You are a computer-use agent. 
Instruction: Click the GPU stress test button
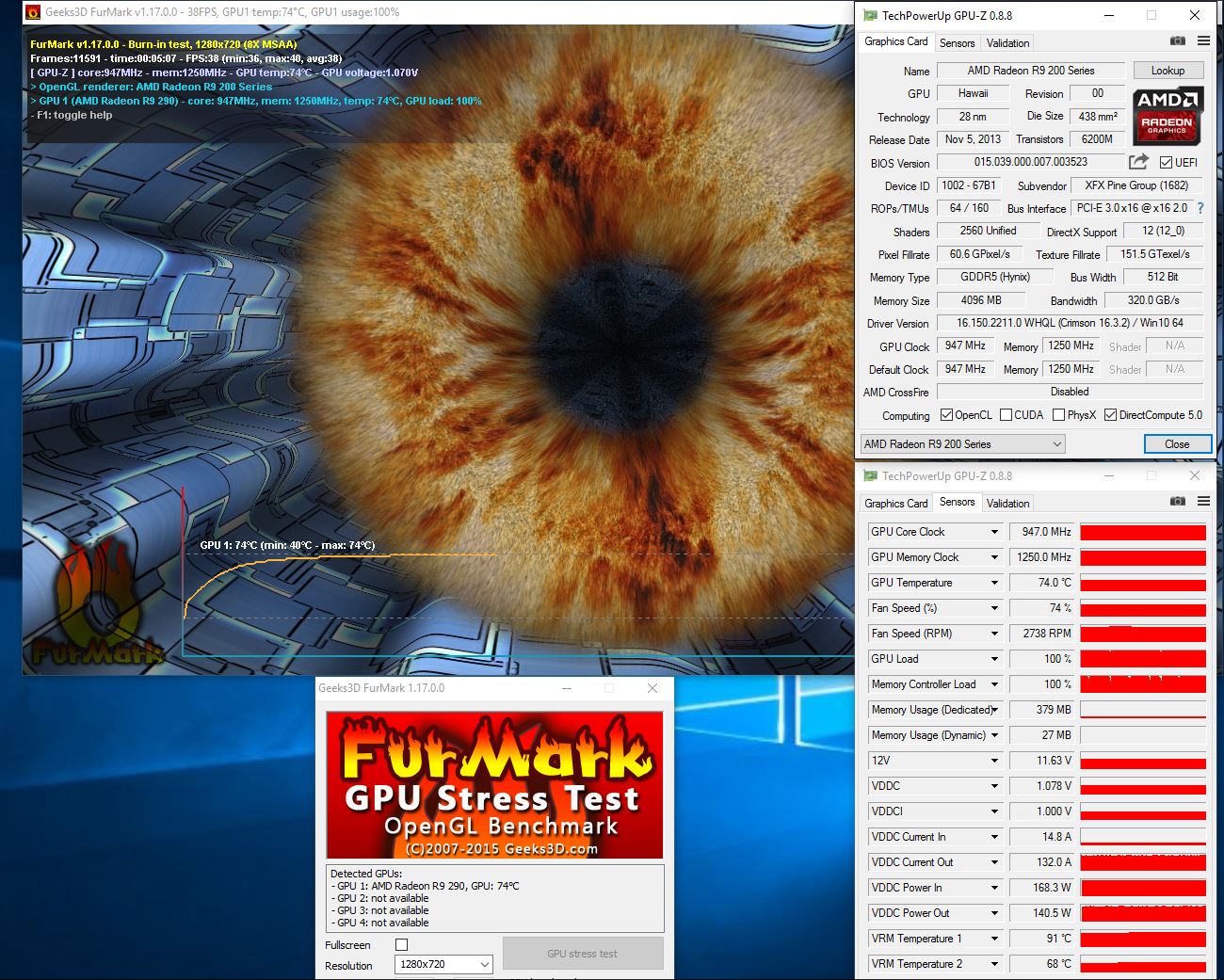point(583,953)
